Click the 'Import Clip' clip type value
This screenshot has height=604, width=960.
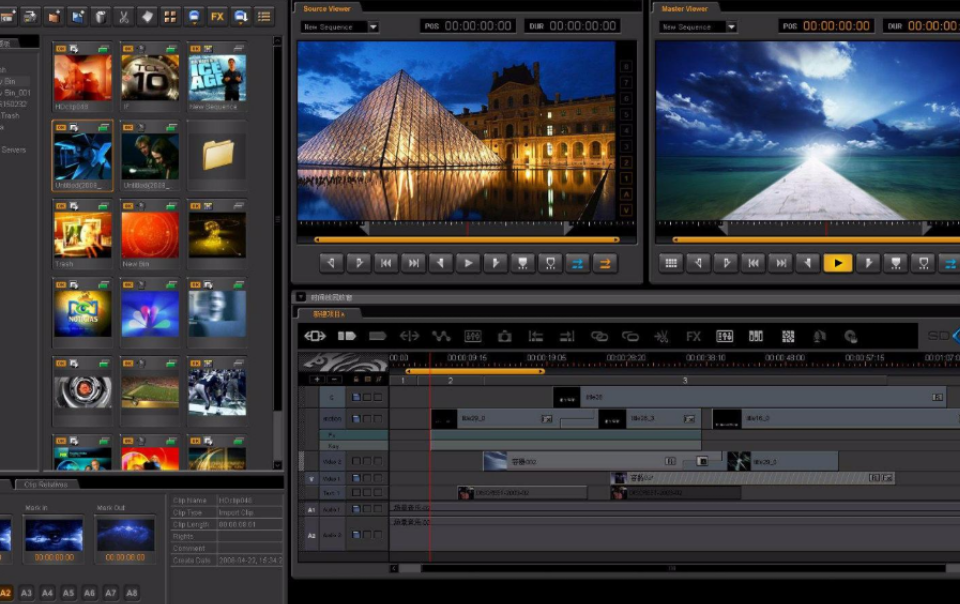236,512
